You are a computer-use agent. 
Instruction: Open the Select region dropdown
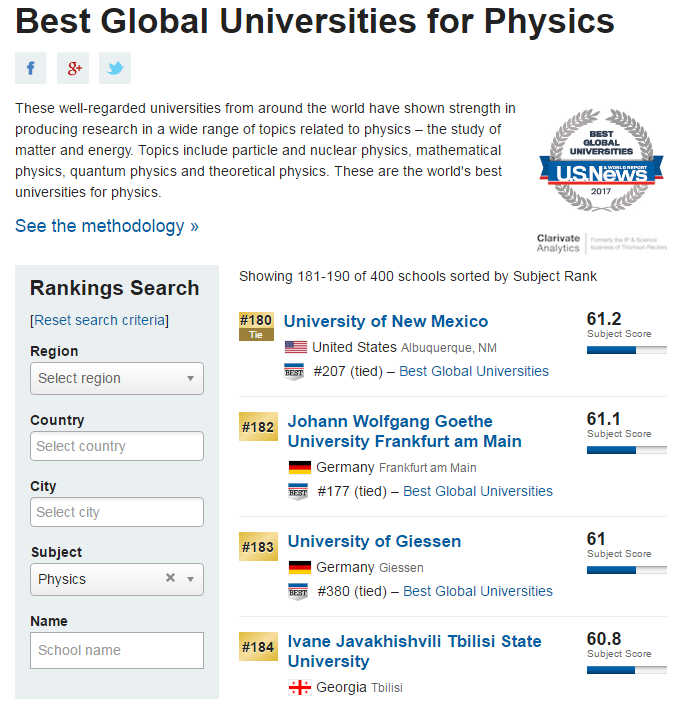point(117,378)
